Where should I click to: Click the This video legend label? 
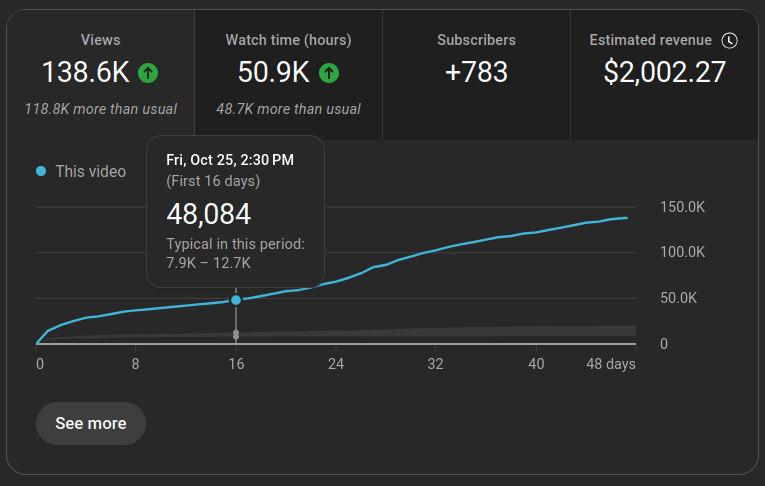tap(91, 171)
